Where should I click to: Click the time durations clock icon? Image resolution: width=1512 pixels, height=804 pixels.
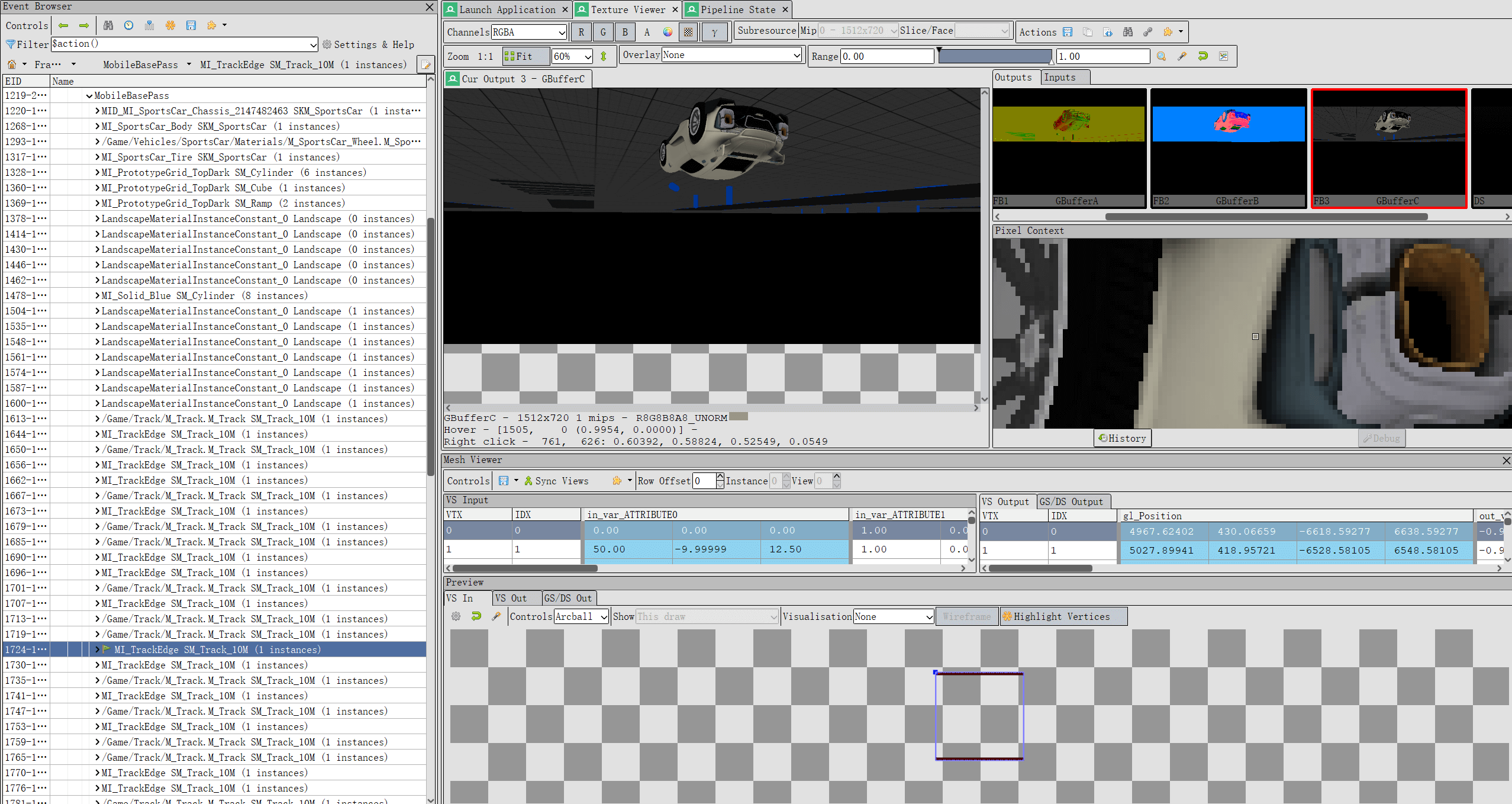[128, 25]
